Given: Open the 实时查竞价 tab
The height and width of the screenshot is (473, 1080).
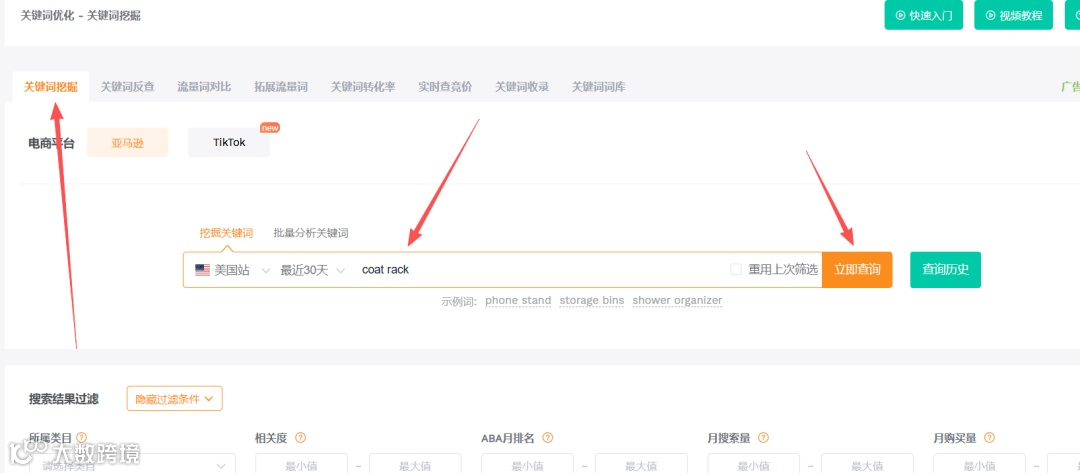Looking at the screenshot, I should 445,87.
